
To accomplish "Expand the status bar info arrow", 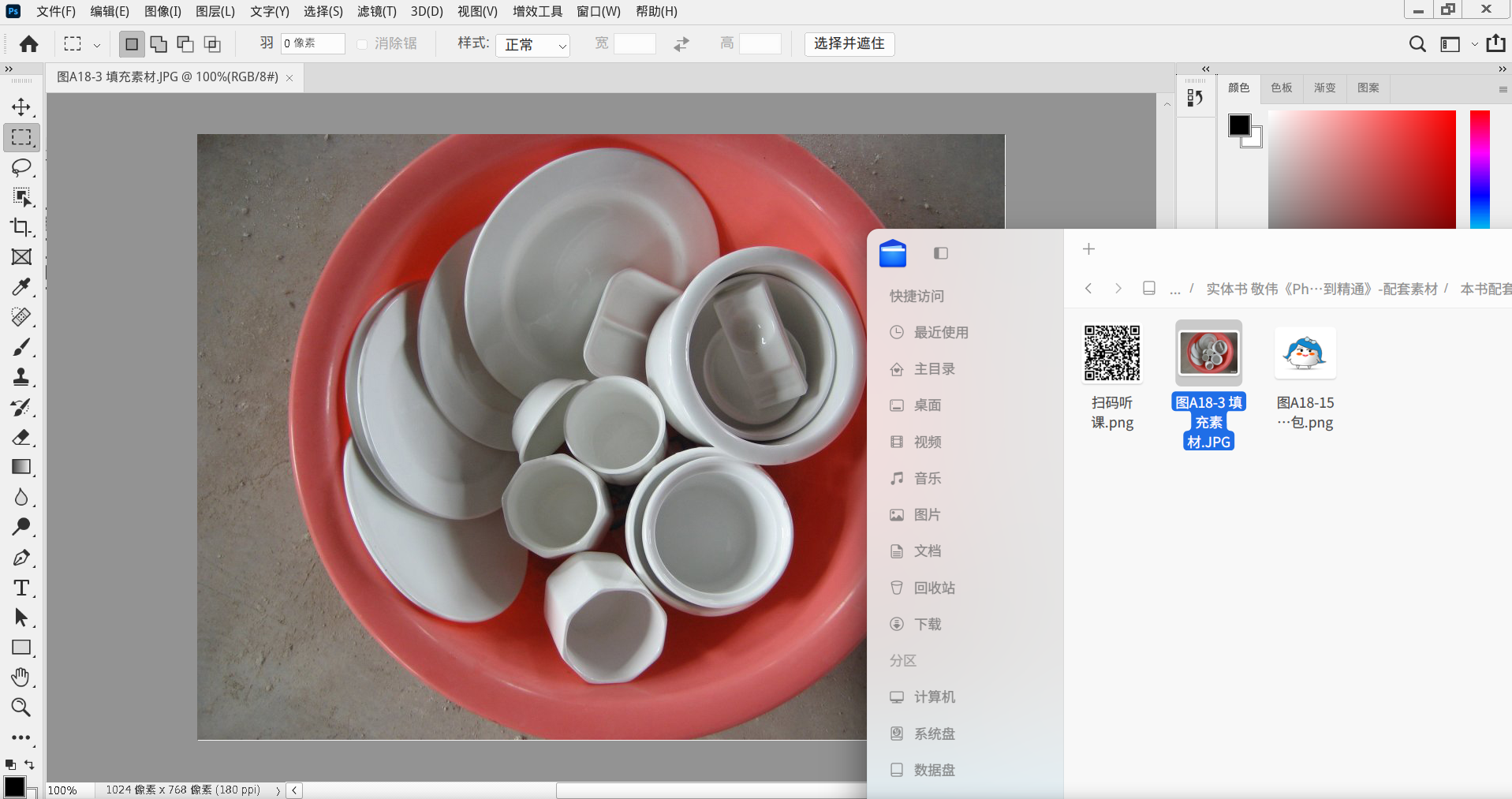I will [278, 790].
